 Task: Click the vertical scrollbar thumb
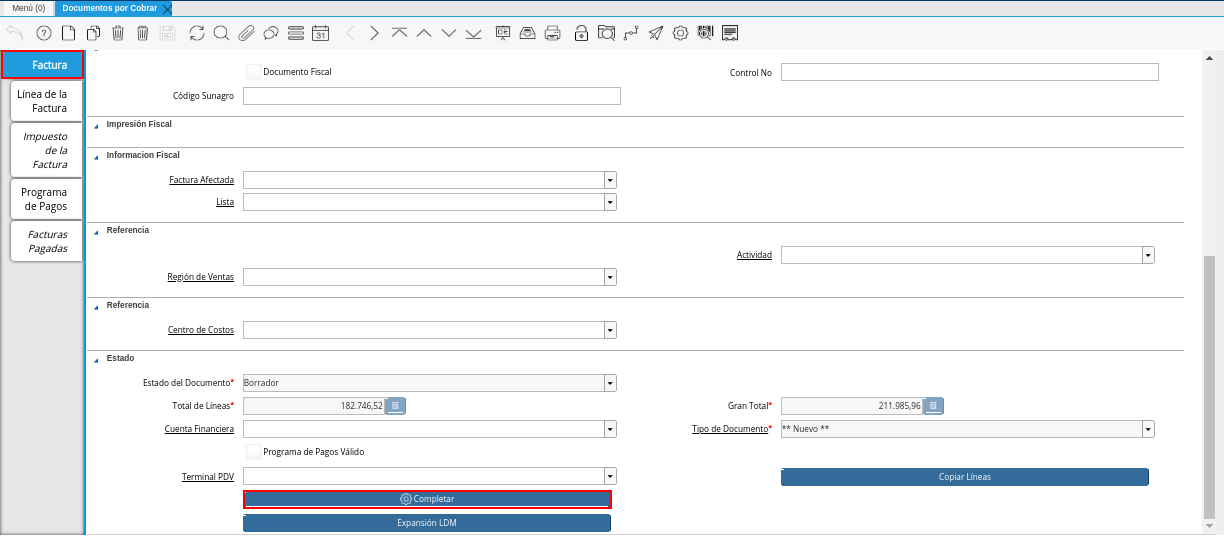tap(1209, 385)
